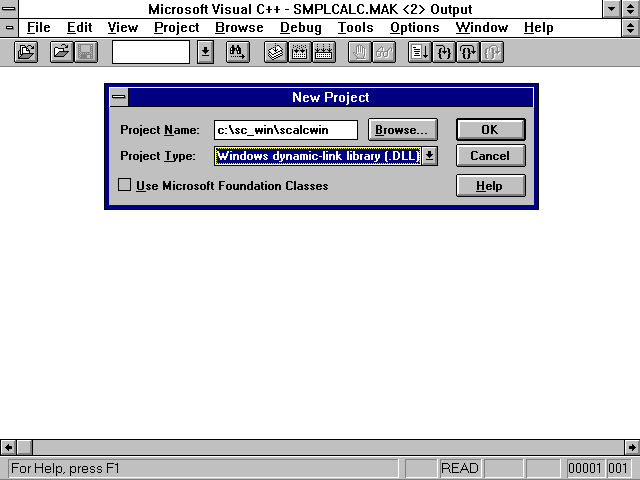The width and height of the screenshot is (640, 480).
Task: Open the Project menu
Action: [176, 27]
